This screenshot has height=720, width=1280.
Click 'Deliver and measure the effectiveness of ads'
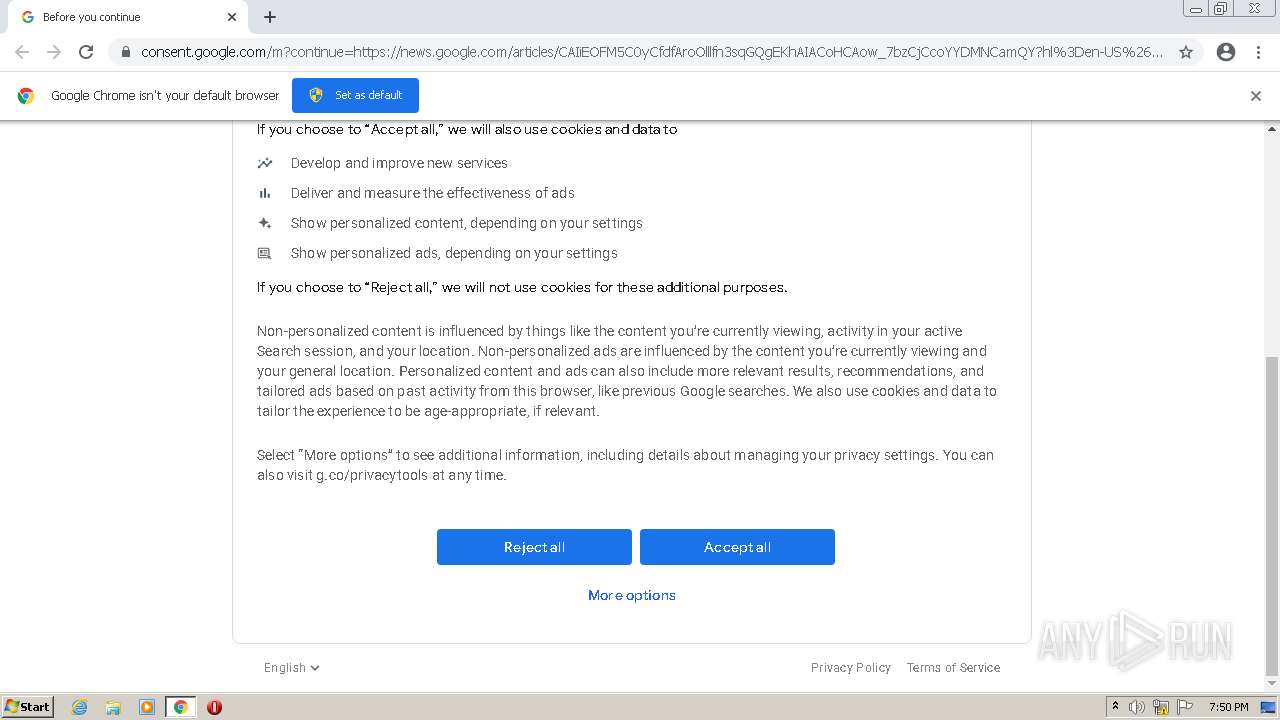coord(433,193)
